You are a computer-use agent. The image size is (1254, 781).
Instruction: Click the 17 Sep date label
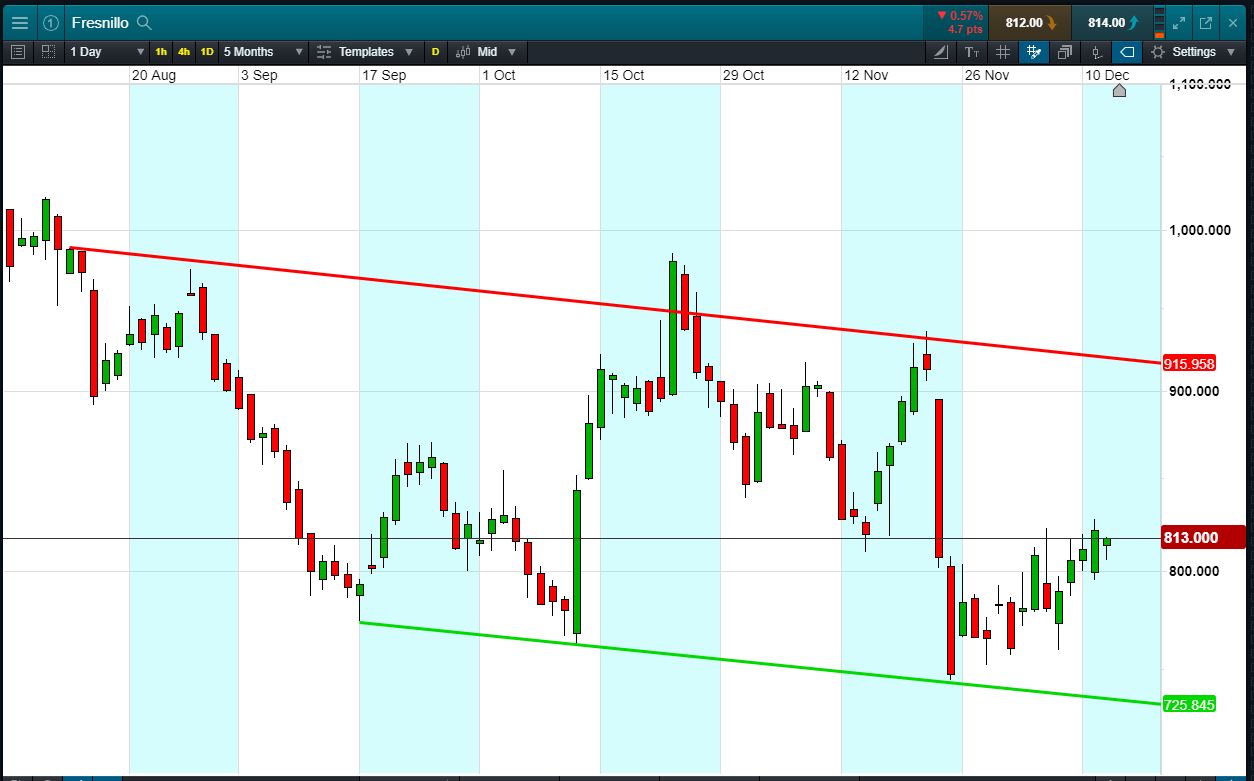(x=384, y=75)
